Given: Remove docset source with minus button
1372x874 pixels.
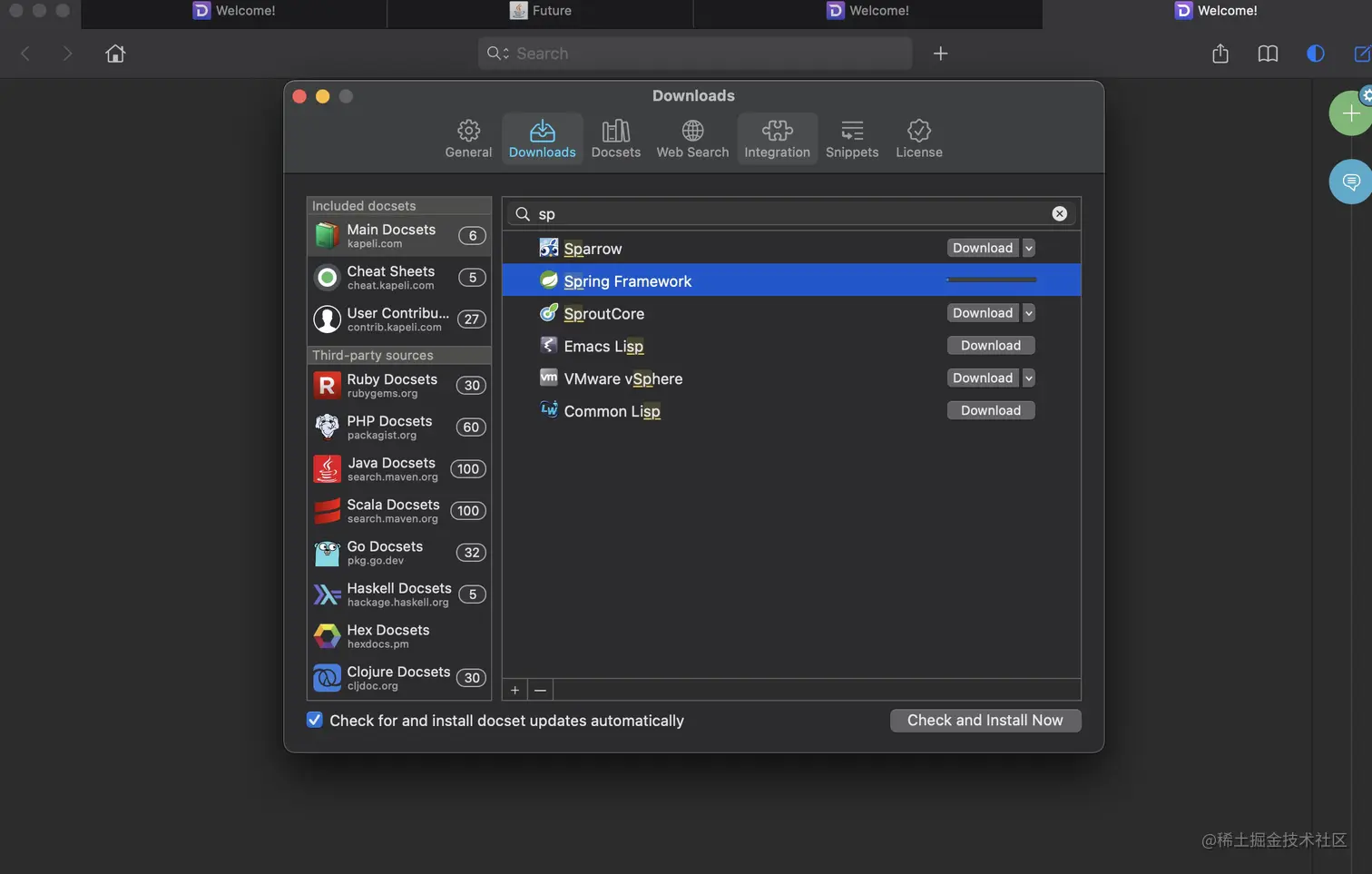Looking at the screenshot, I should [540, 690].
